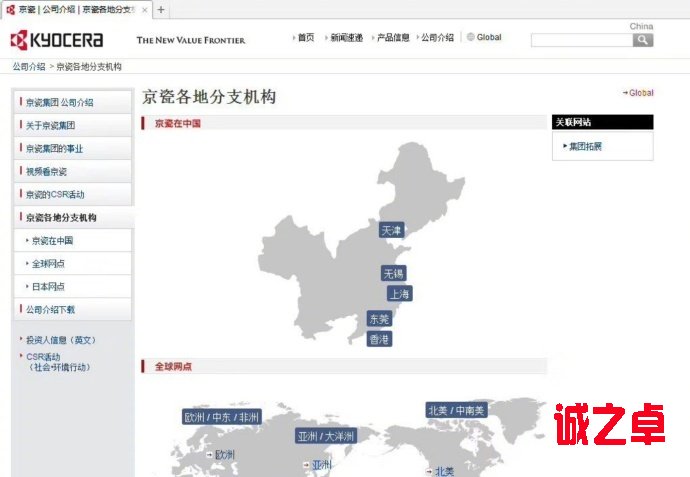Click into the site search field
This screenshot has width=690, height=477.
[x=582, y=40]
